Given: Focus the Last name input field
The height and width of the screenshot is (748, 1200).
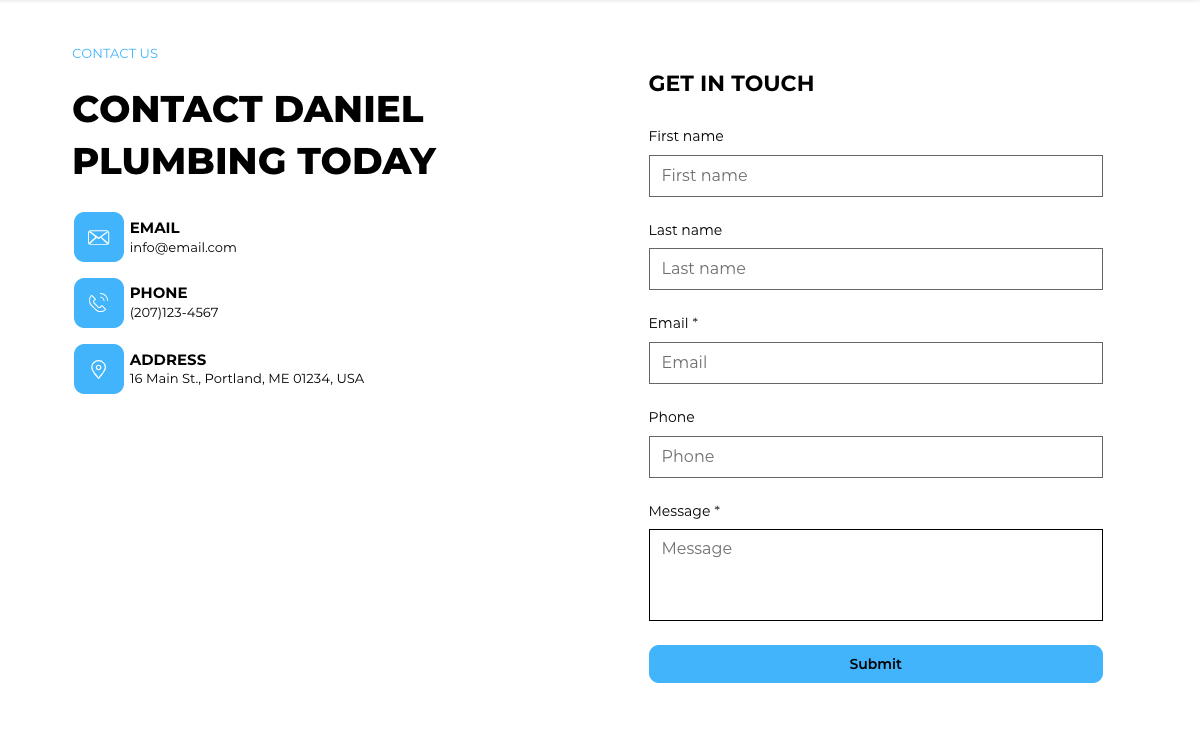Looking at the screenshot, I should coord(876,269).
